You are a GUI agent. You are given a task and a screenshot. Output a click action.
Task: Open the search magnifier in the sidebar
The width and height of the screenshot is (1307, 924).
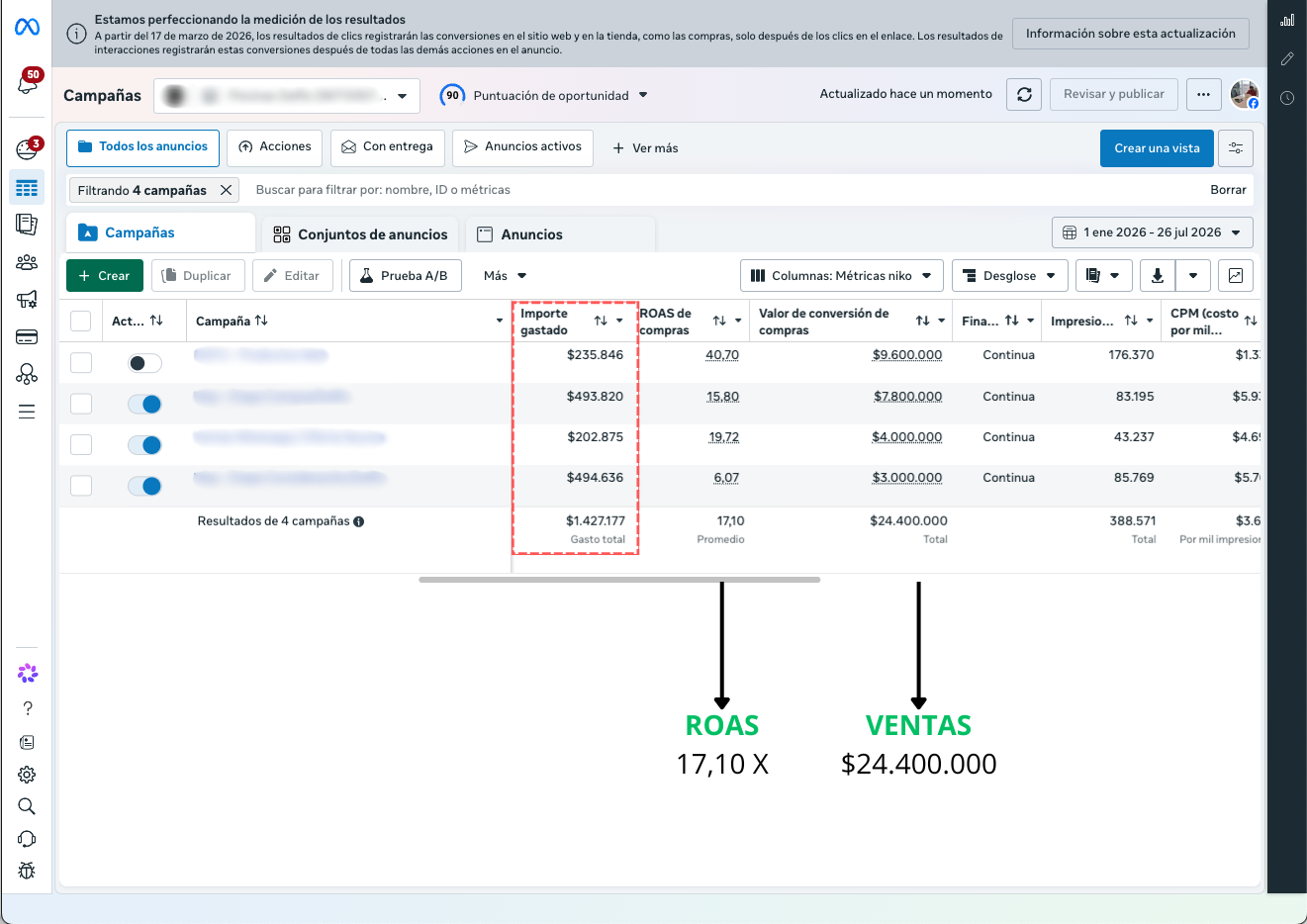(27, 806)
